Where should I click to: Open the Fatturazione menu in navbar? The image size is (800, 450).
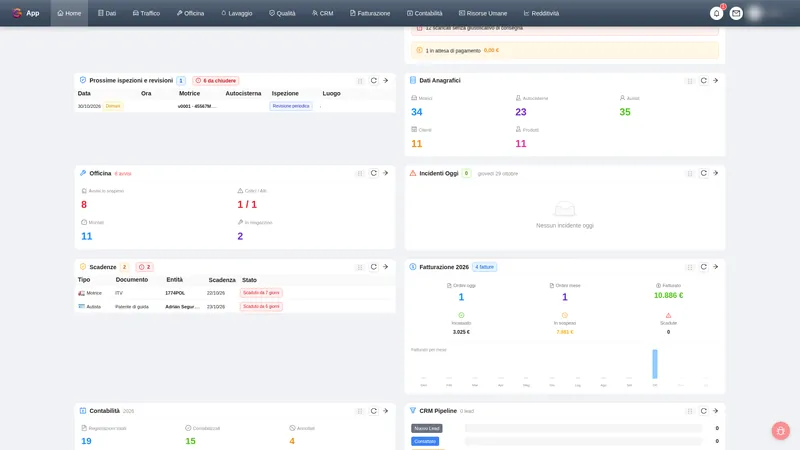tap(370, 13)
